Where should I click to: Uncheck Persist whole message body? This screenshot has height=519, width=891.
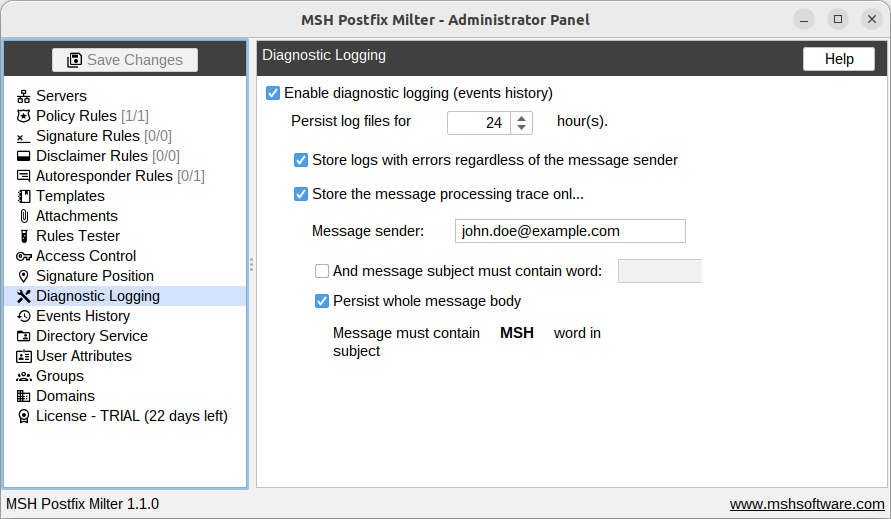click(x=322, y=301)
